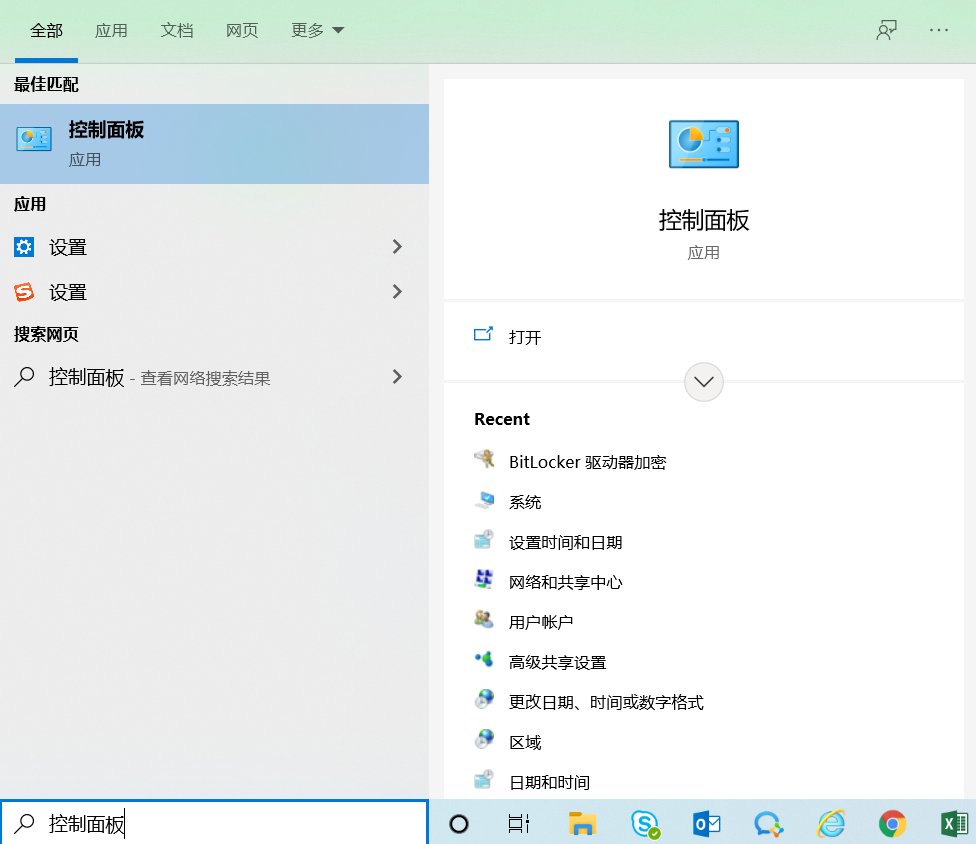Expand the chevron below 打开

click(703, 382)
